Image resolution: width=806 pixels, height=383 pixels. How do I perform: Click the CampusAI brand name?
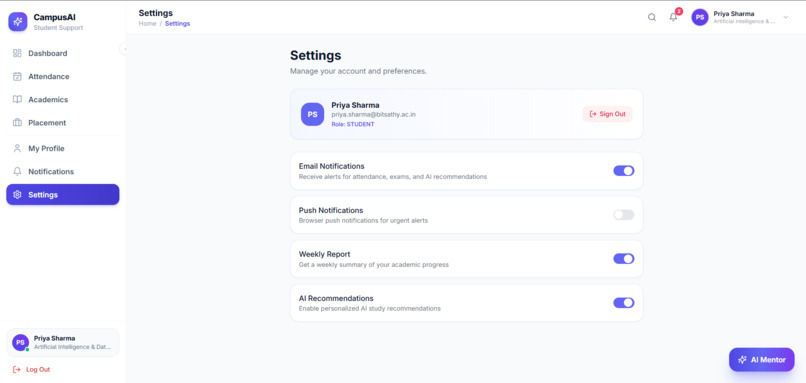(x=54, y=17)
